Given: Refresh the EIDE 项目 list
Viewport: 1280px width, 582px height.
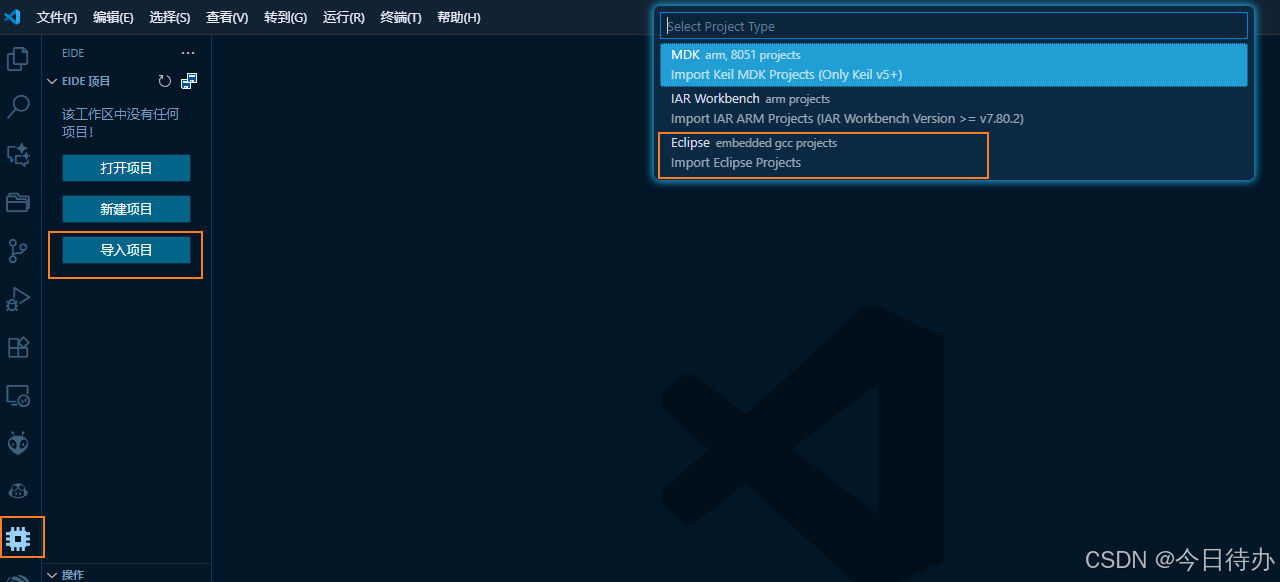Looking at the screenshot, I should point(165,81).
